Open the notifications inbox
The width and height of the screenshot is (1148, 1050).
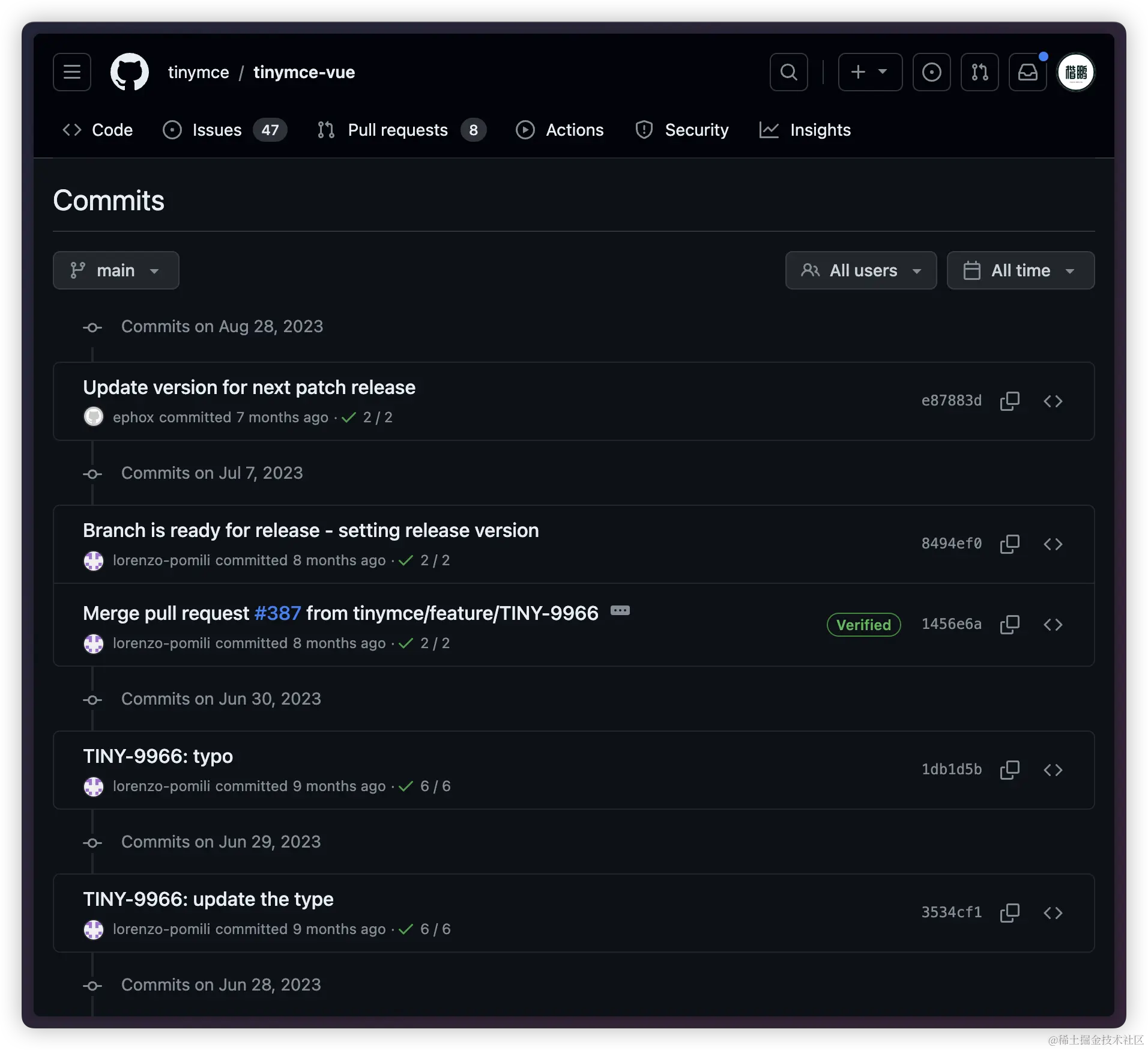pos(1028,72)
